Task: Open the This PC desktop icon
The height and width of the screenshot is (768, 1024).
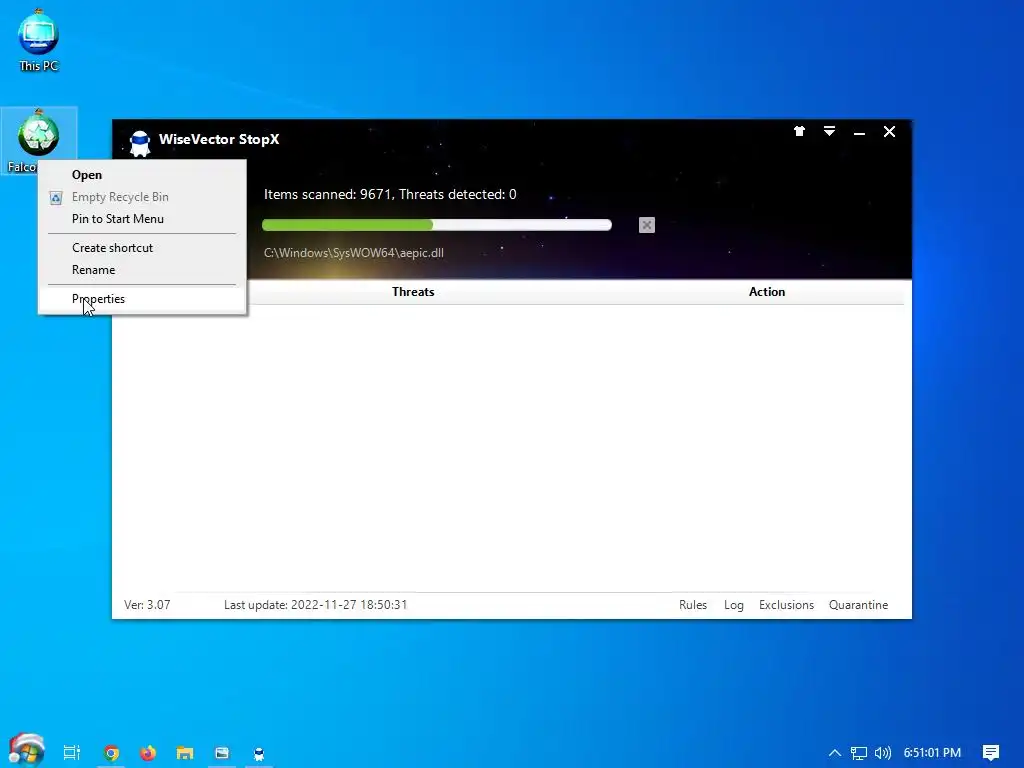Action: (39, 40)
